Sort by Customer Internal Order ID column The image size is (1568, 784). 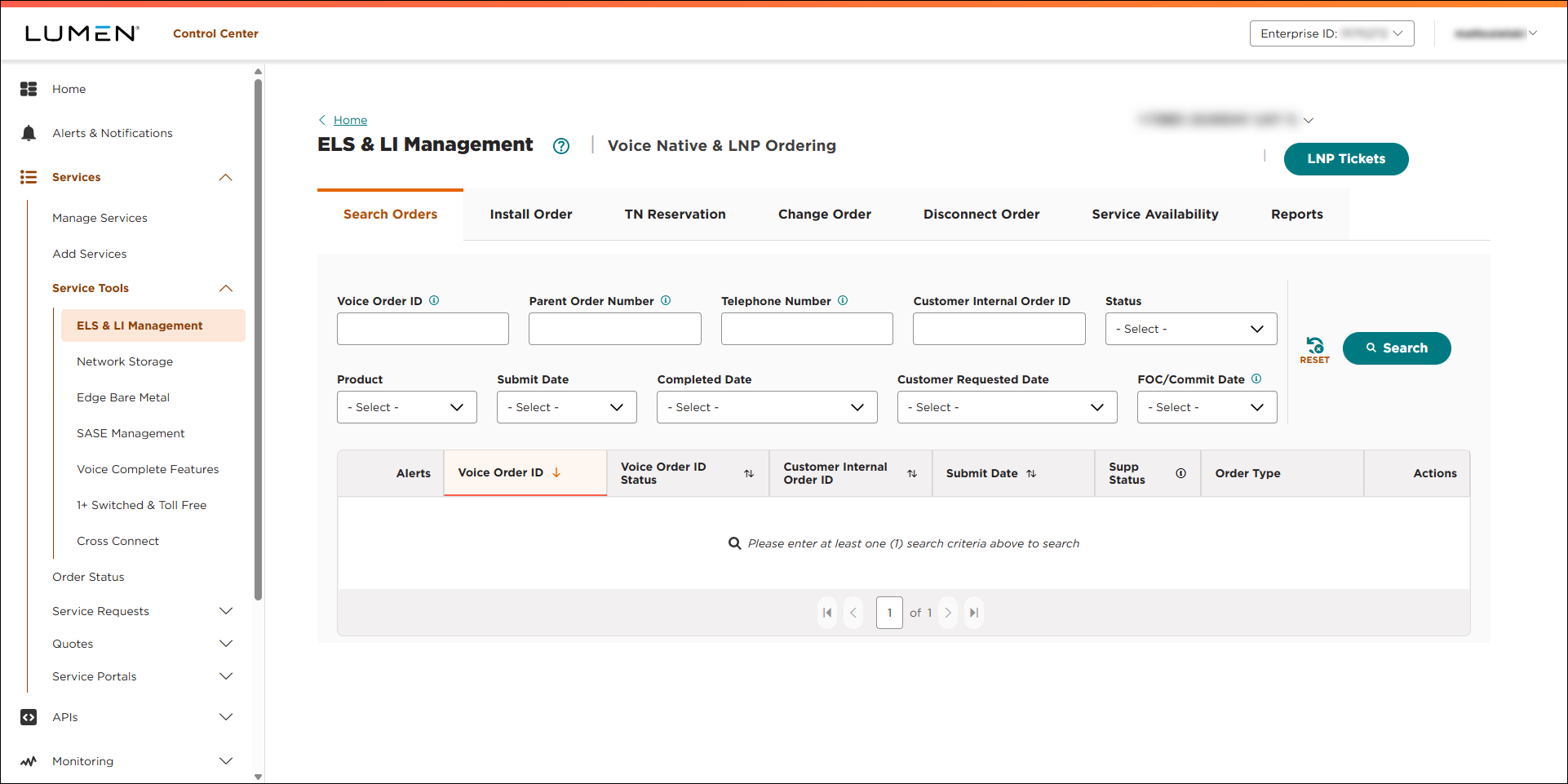point(912,473)
